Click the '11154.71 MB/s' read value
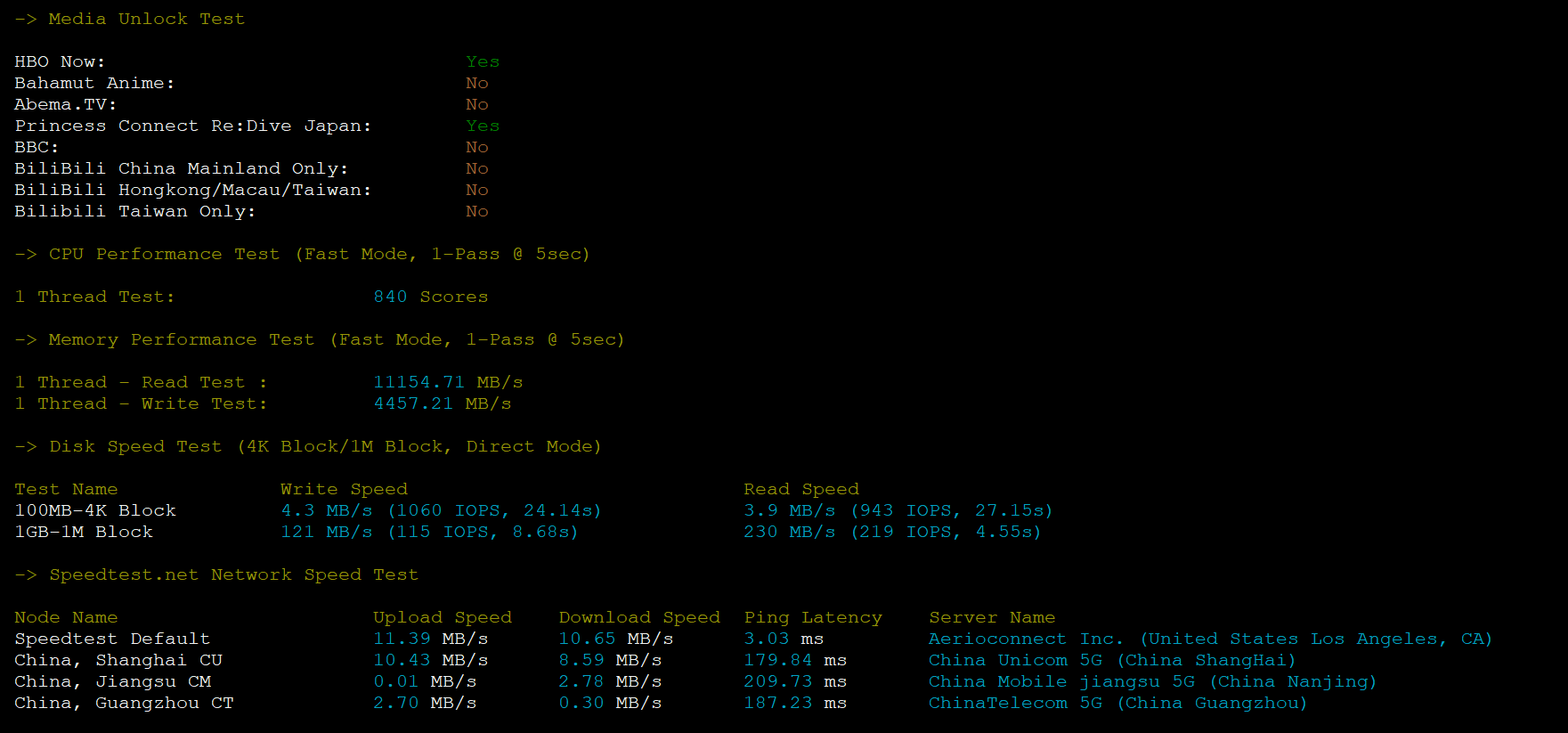The image size is (1568, 733). [448, 382]
